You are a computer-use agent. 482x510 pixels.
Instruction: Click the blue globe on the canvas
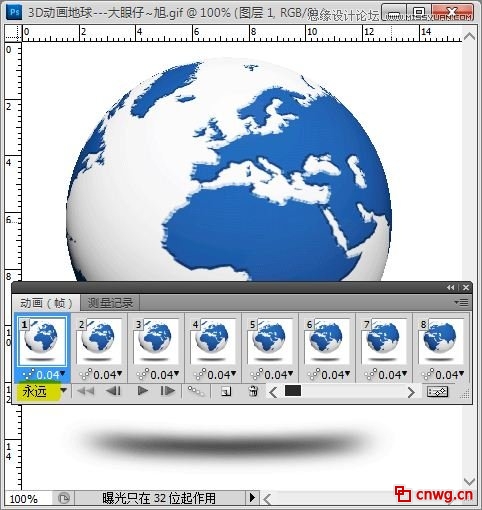pyautogui.click(x=229, y=170)
